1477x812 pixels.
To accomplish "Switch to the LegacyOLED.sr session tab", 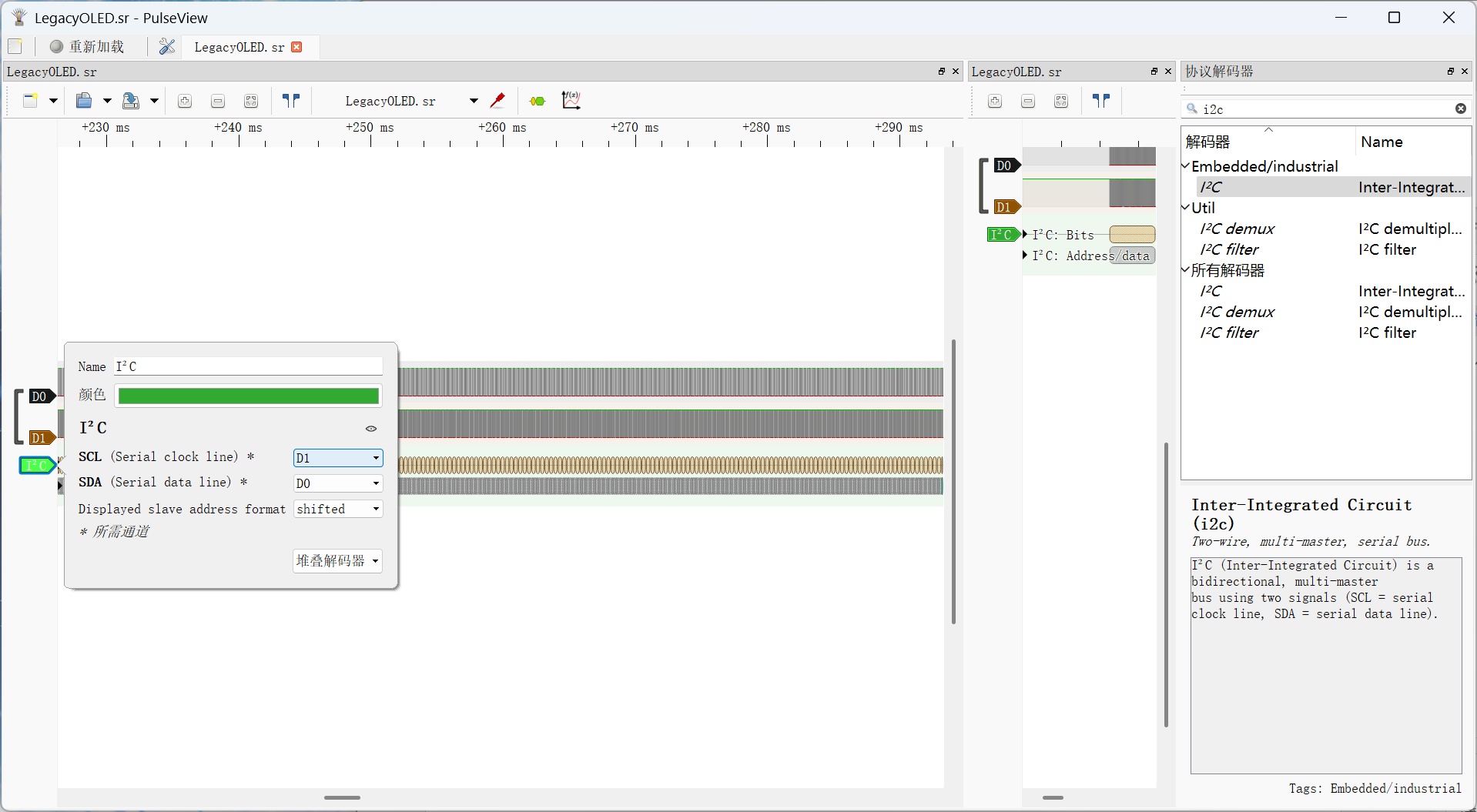I will point(239,47).
